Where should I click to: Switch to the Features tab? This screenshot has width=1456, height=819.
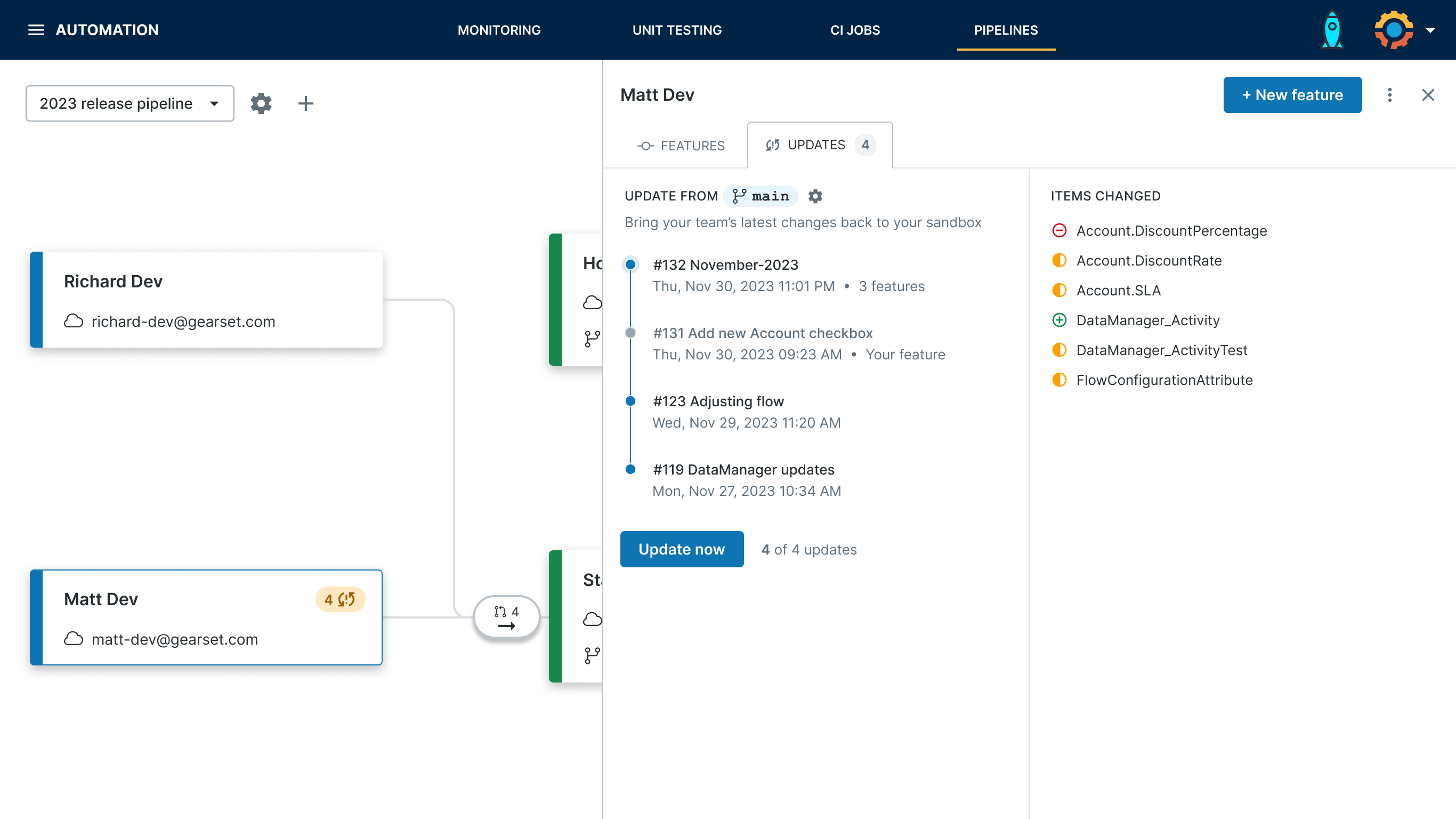pos(681,146)
